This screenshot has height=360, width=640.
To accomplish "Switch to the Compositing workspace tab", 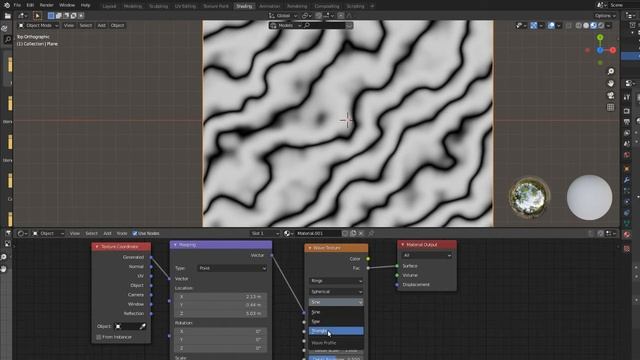I will [327, 6].
